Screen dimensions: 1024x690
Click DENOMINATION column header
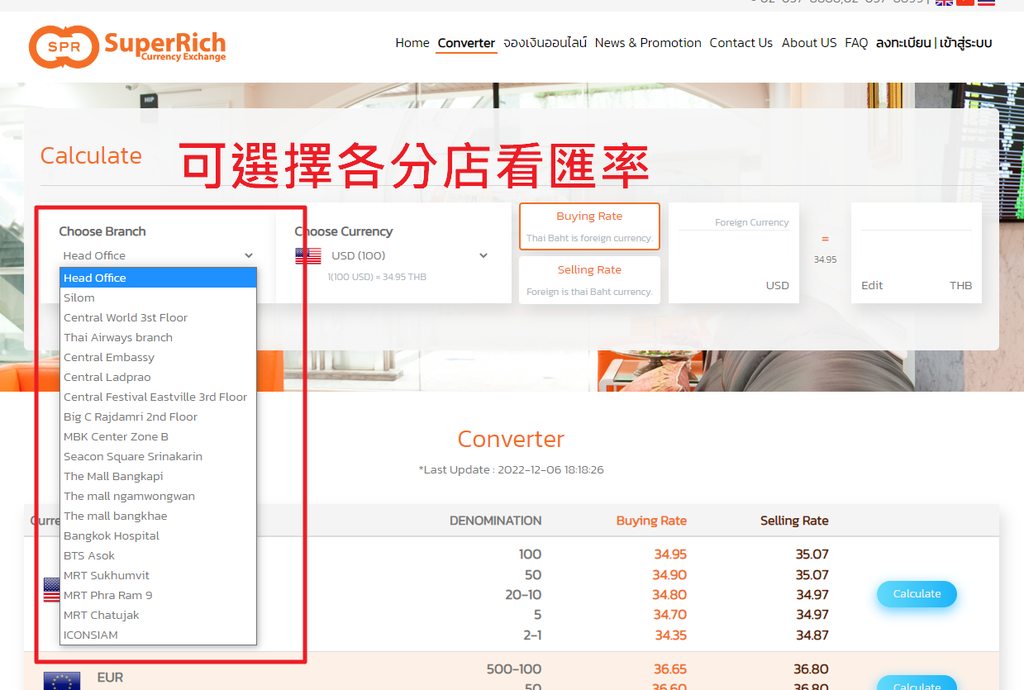point(495,521)
